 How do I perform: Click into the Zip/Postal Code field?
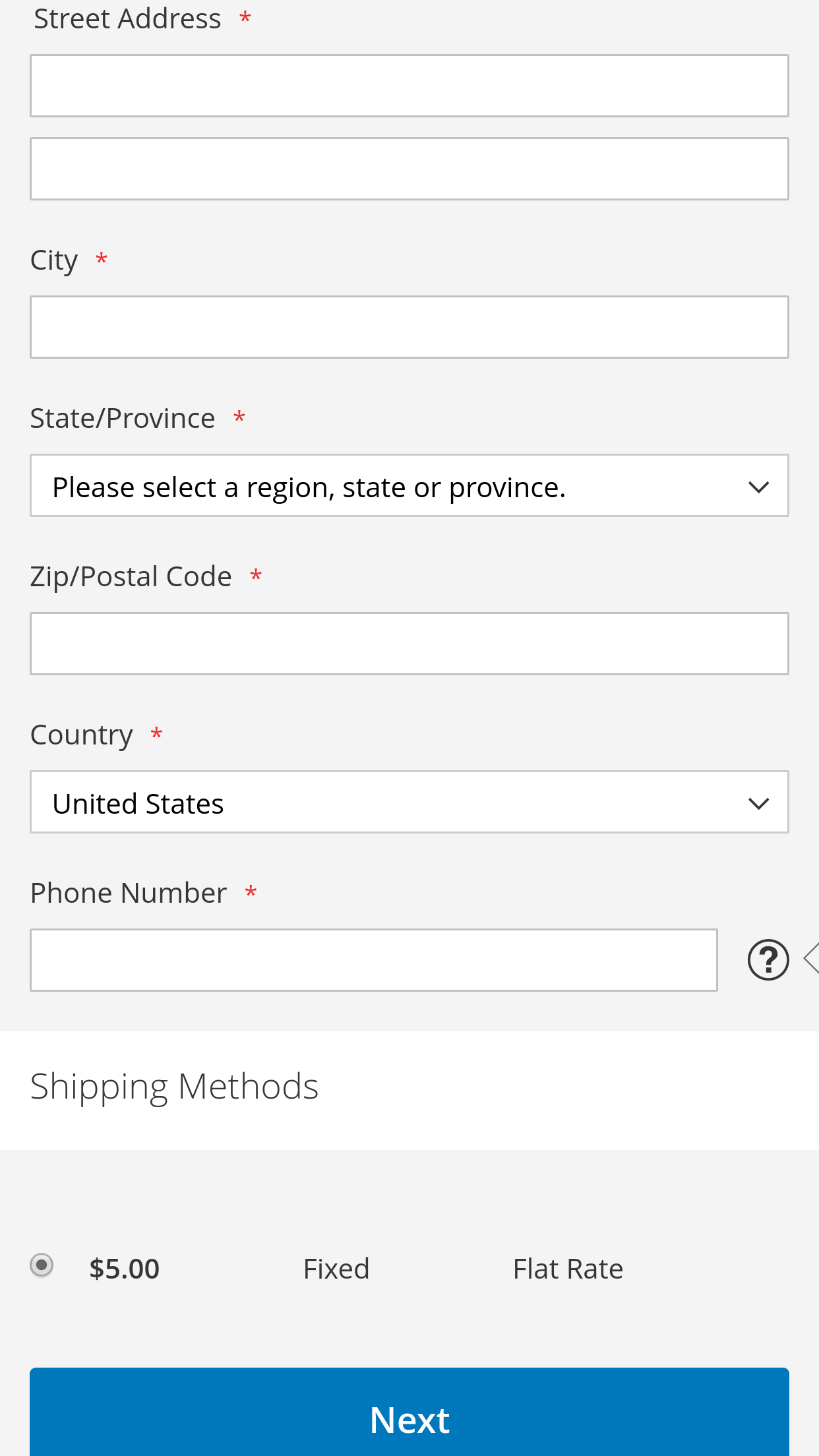click(x=409, y=644)
